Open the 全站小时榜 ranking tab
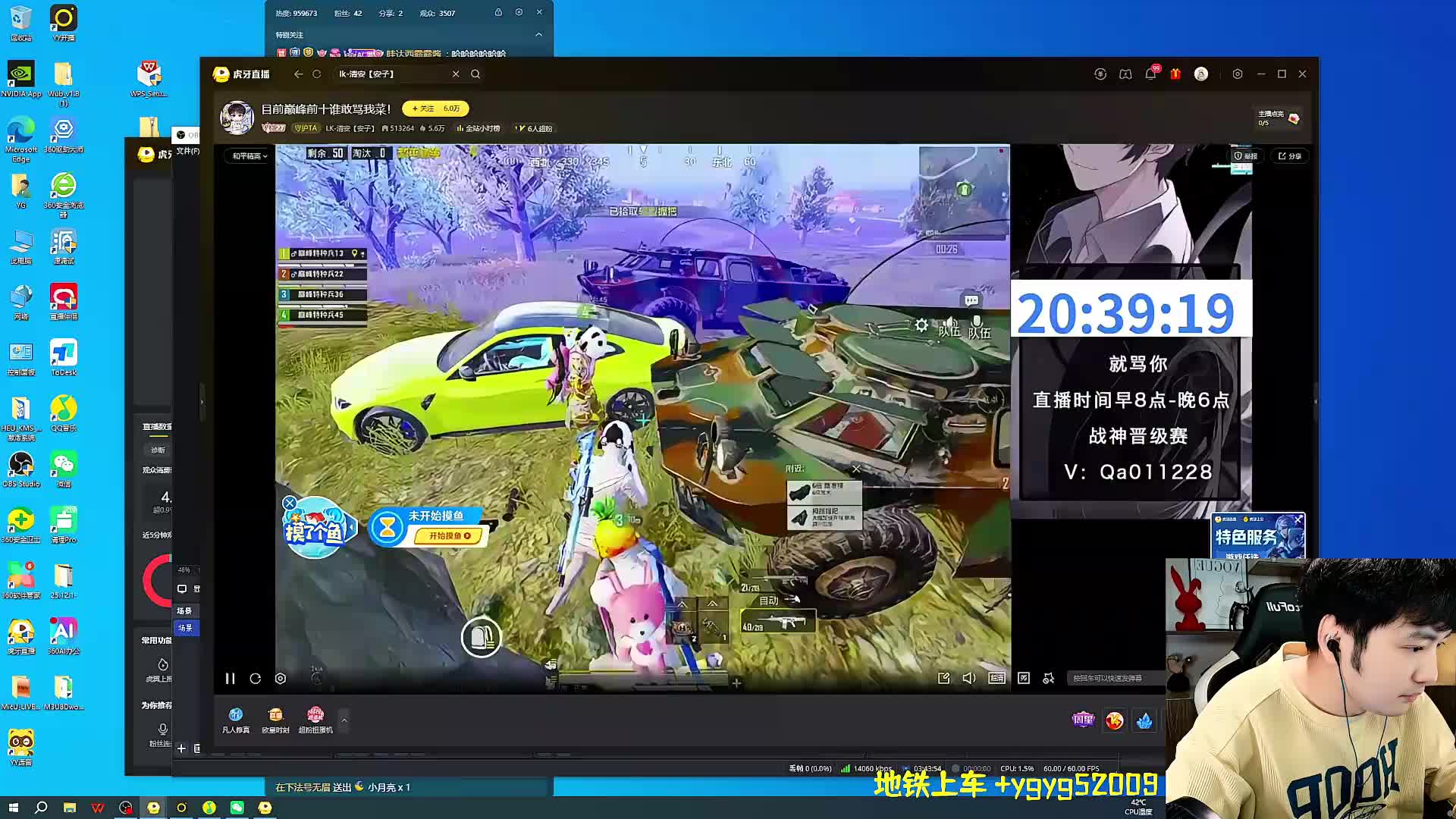 coord(479,128)
